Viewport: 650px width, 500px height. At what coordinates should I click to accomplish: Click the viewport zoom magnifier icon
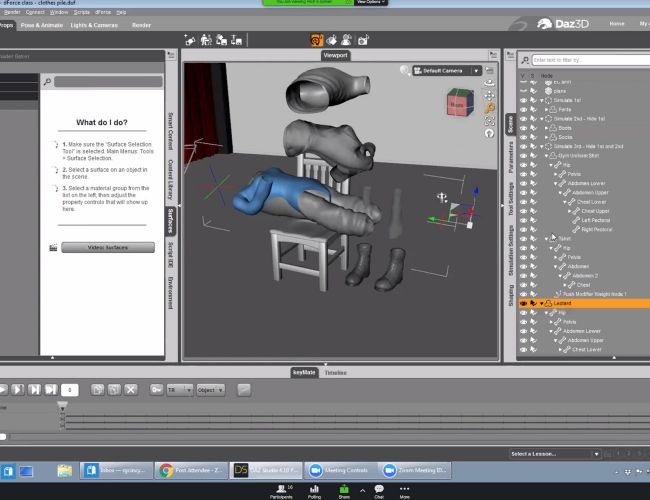coord(489,108)
